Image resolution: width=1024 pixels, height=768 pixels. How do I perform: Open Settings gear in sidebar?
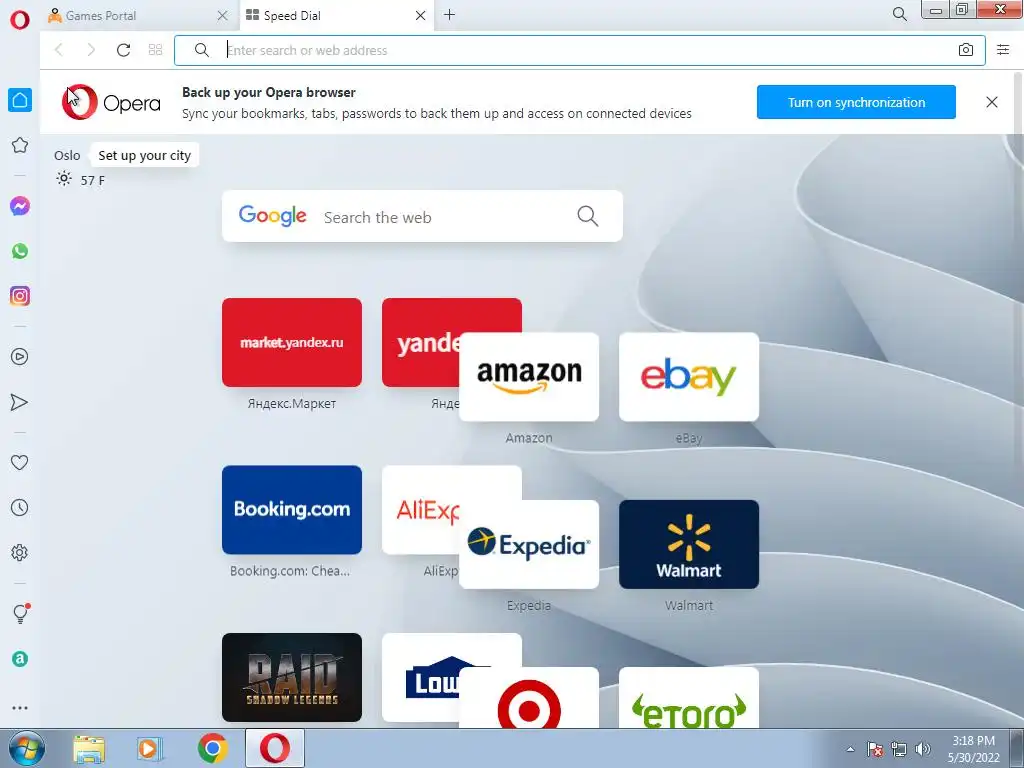20,552
